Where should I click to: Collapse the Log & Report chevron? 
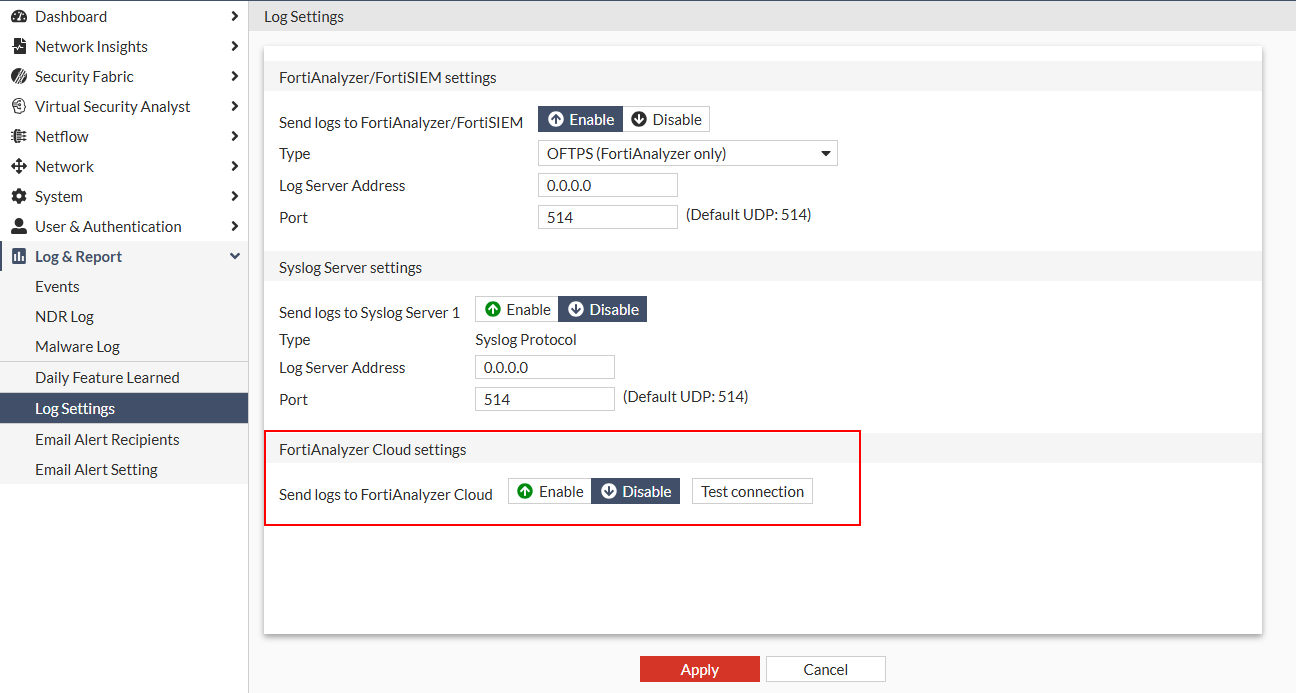[234, 256]
